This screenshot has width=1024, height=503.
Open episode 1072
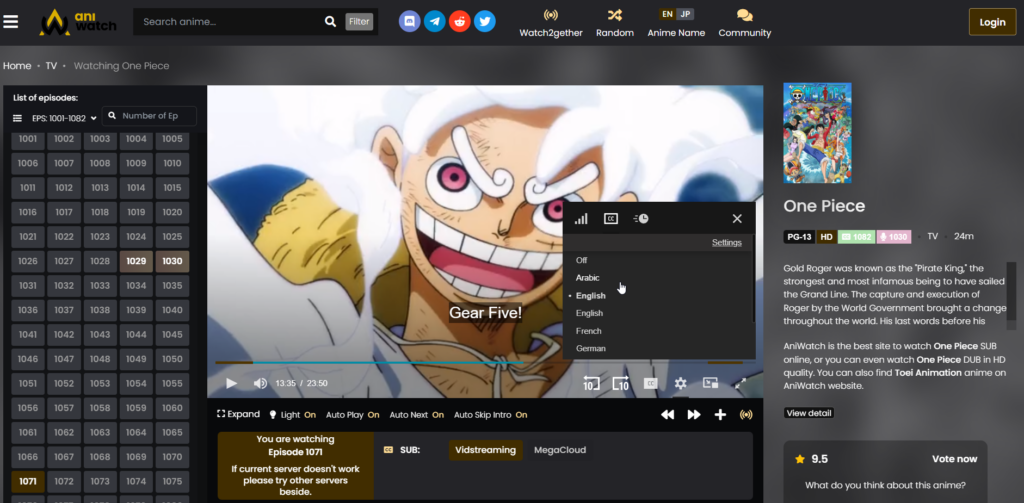point(64,481)
